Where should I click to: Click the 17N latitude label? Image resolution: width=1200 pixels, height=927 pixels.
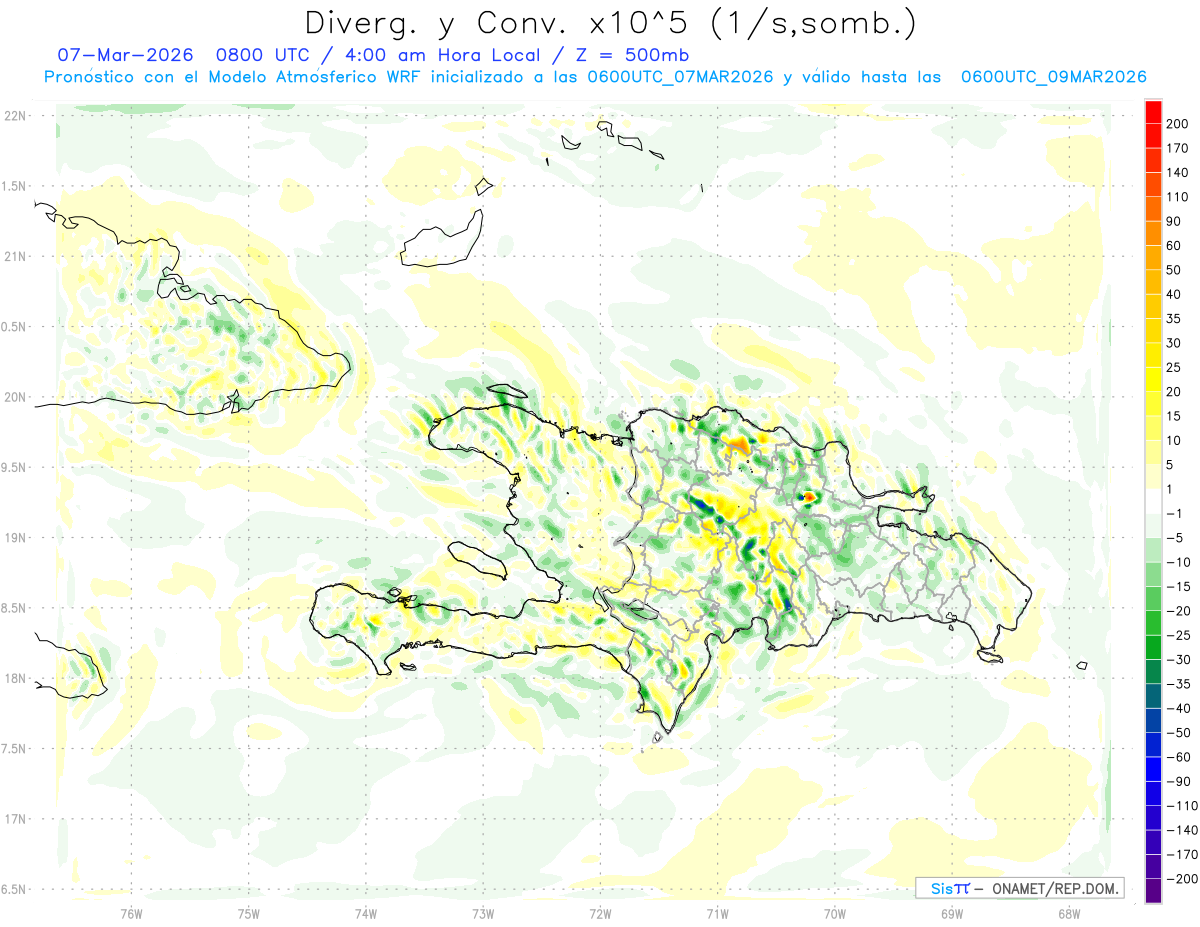14,819
